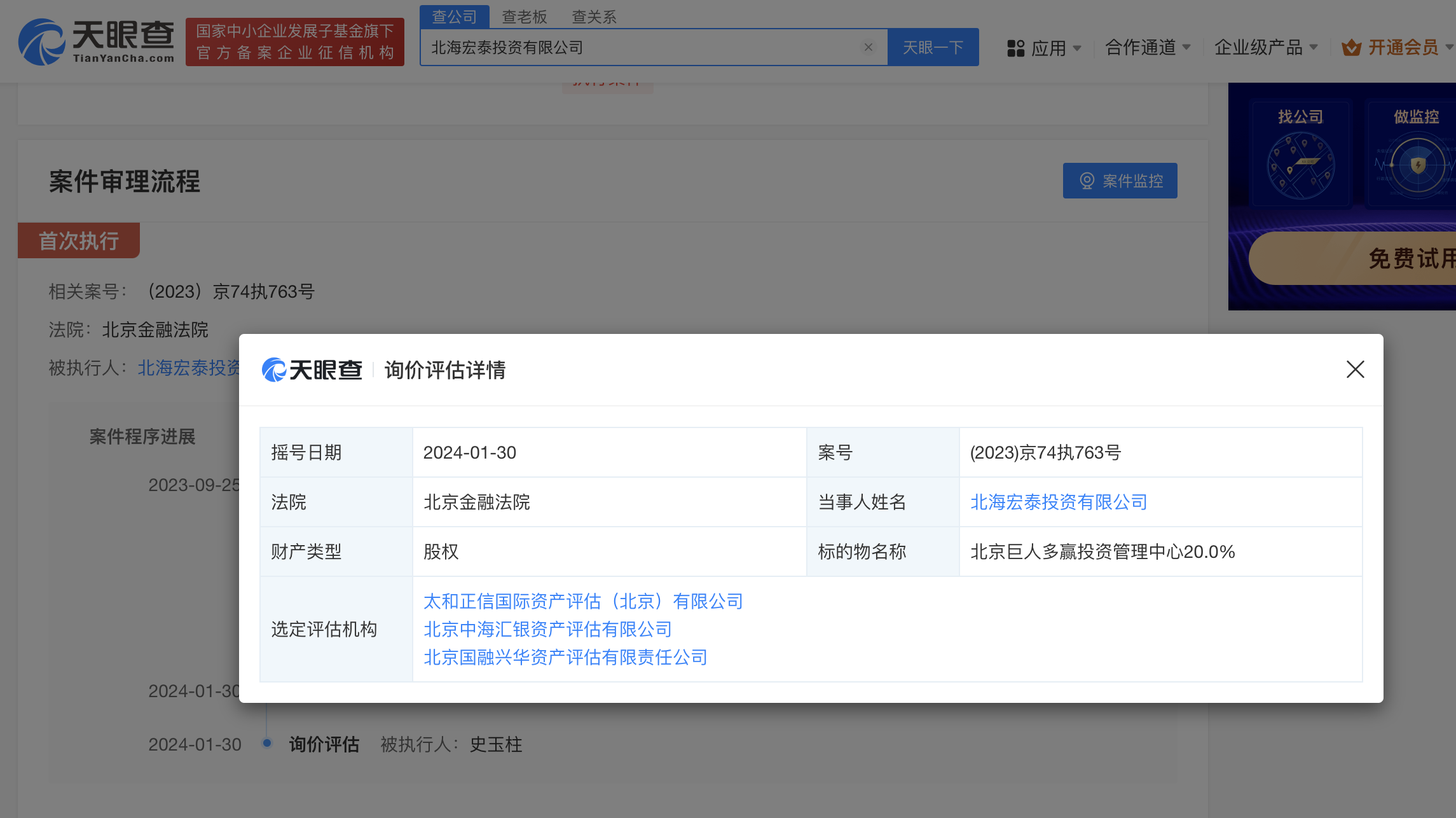Click the 首次执行 red tag
The image size is (1456, 818).
point(79,240)
